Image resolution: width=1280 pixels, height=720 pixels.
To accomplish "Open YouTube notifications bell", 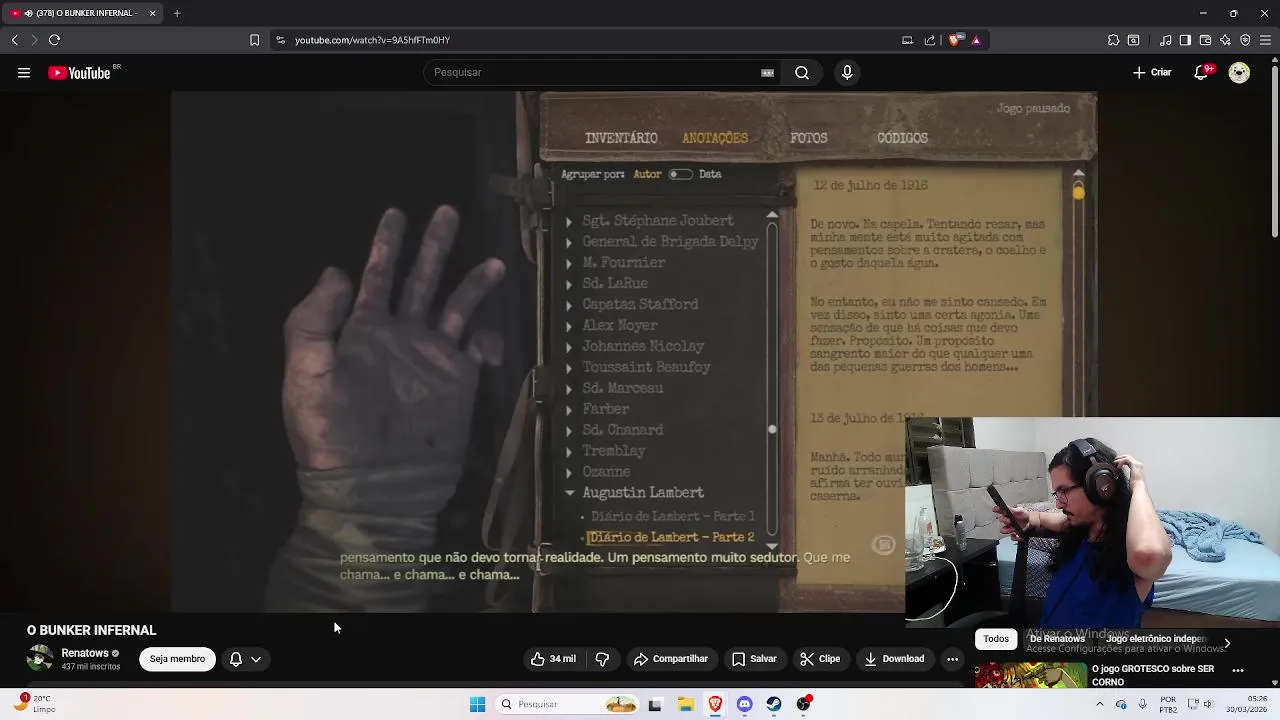I will point(1202,72).
